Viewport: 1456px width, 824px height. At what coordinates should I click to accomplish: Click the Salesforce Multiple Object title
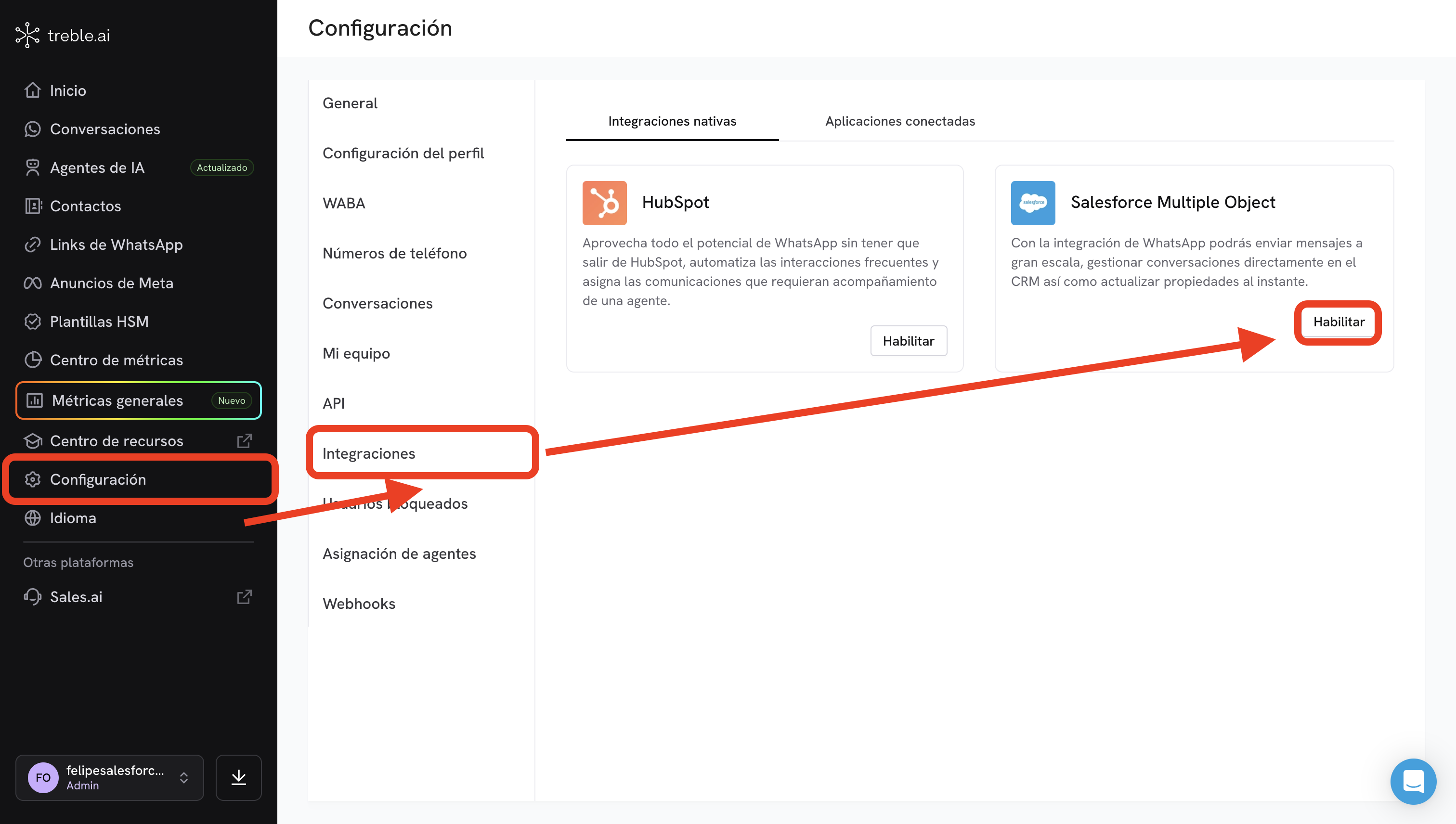click(1172, 202)
